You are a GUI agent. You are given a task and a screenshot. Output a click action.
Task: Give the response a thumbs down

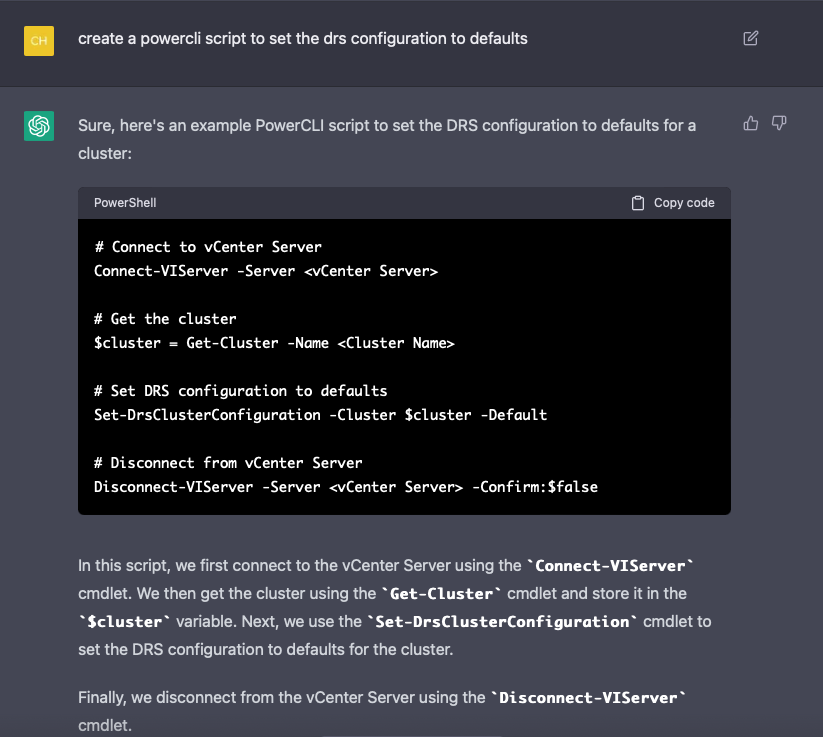click(779, 122)
